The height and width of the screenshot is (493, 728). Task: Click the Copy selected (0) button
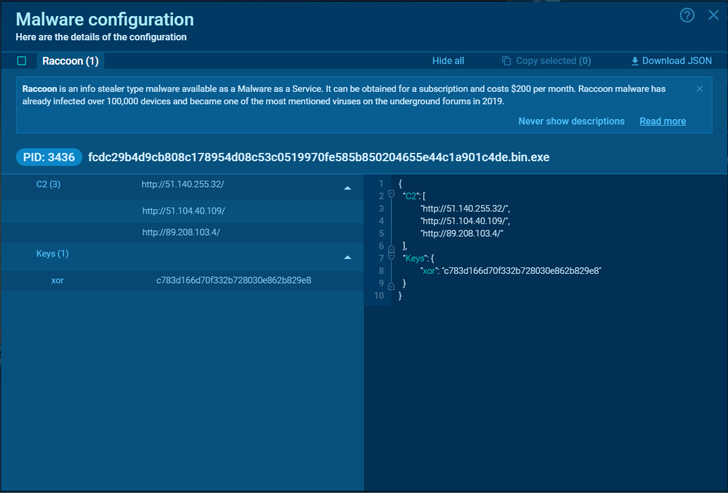click(x=546, y=61)
